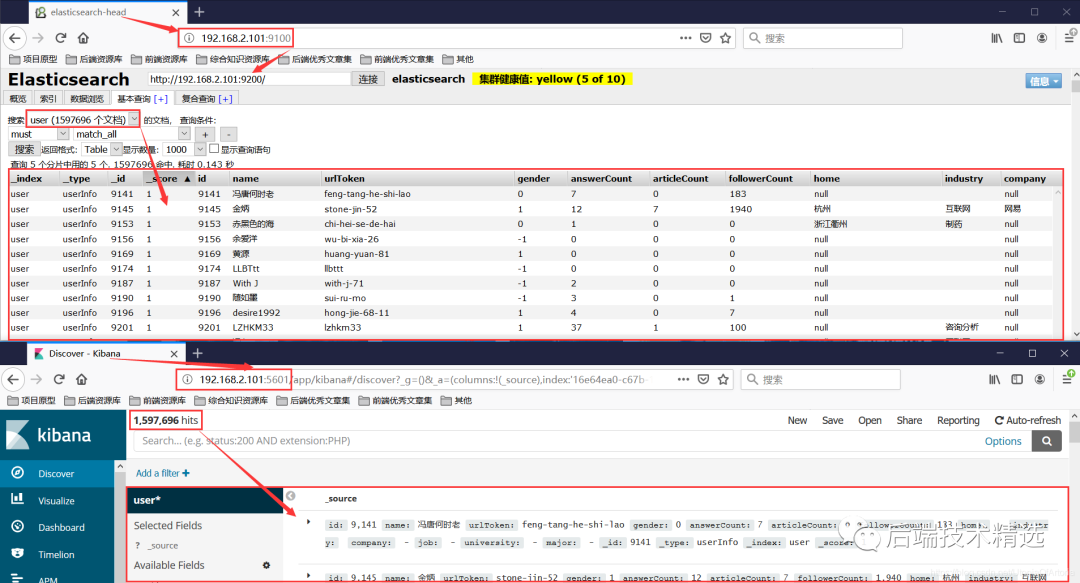Collapse the Kibana field sidebar arrow
This screenshot has width=1080, height=583.
[x=291, y=495]
